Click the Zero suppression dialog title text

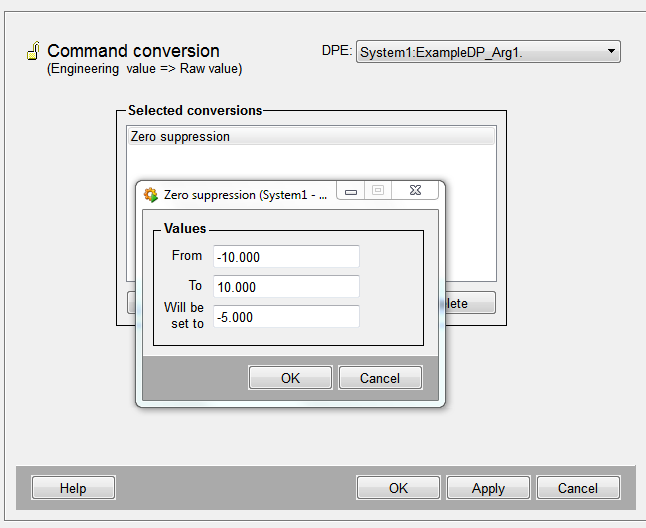pyautogui.click(x=245, y=195)
